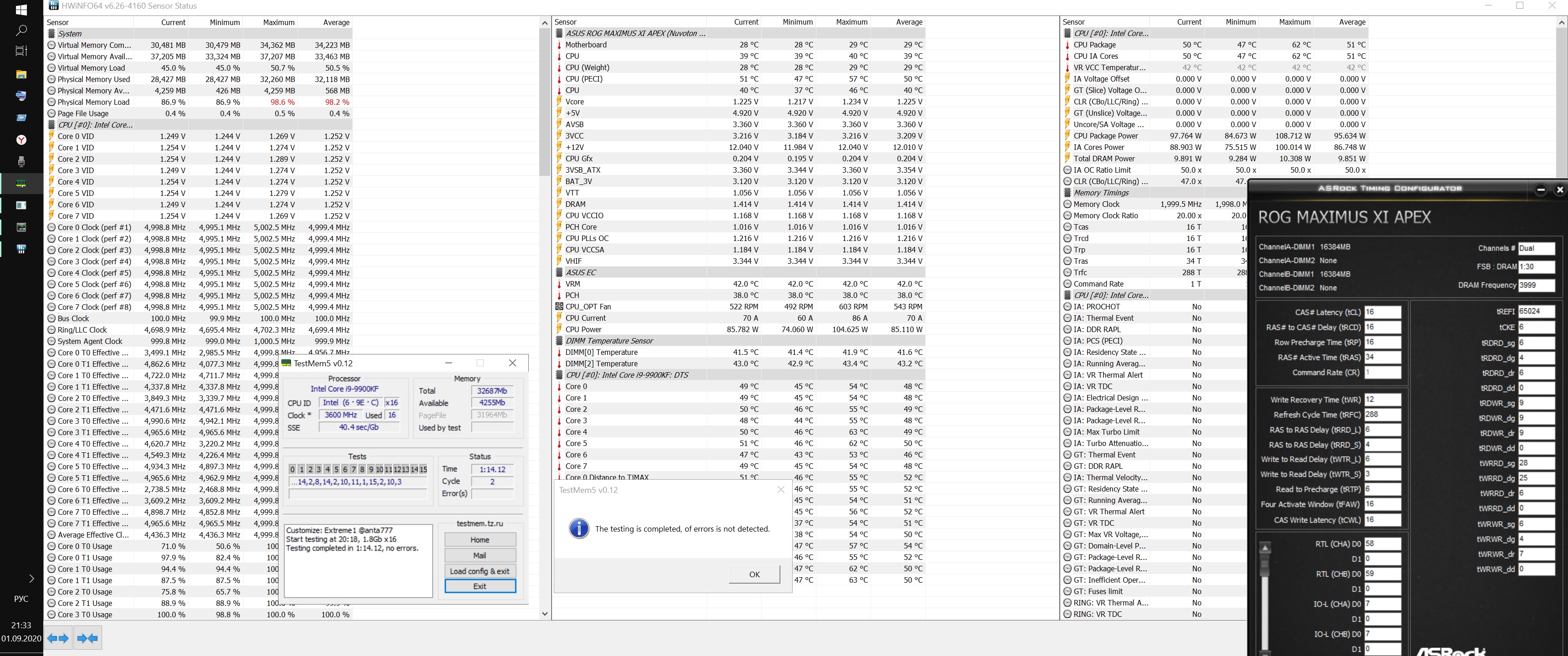Image resolution: width=1568 pixels, height=656 pixels.
Task: Switch to TestMem5 RAM icon in taskbar
Action: [21, 183]
